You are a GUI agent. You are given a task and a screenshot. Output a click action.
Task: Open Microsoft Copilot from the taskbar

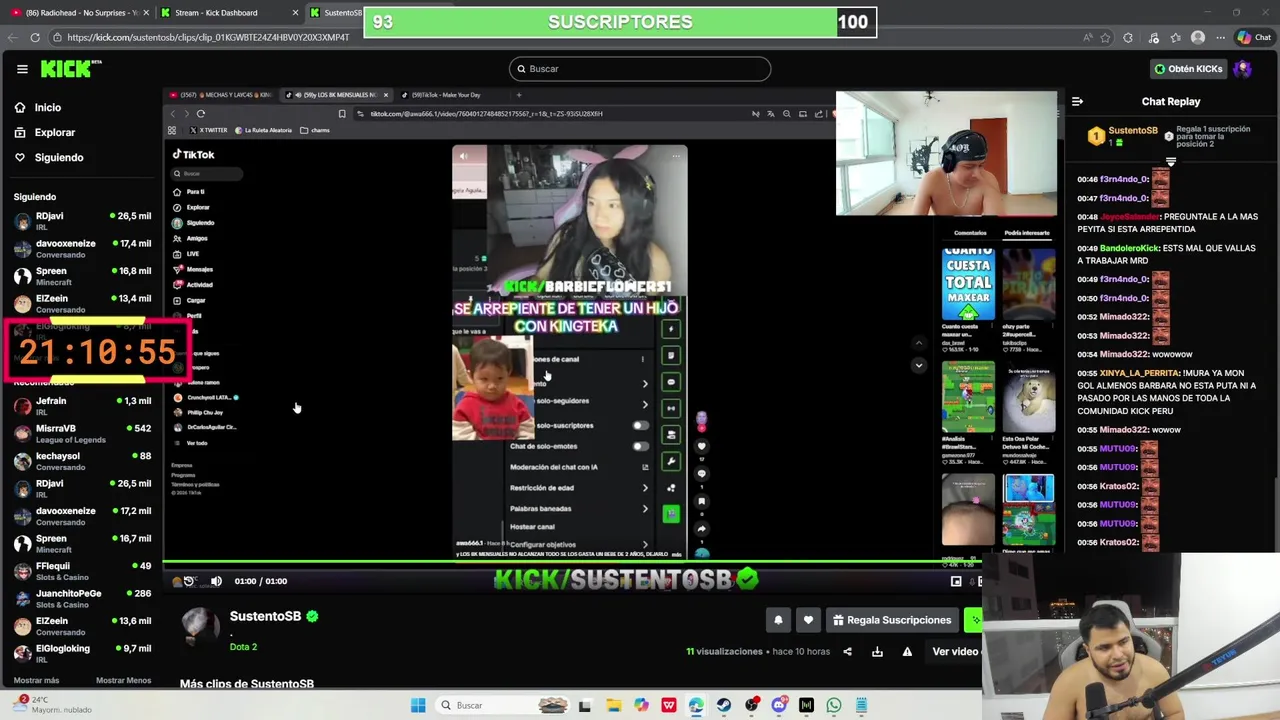[641, 705]
